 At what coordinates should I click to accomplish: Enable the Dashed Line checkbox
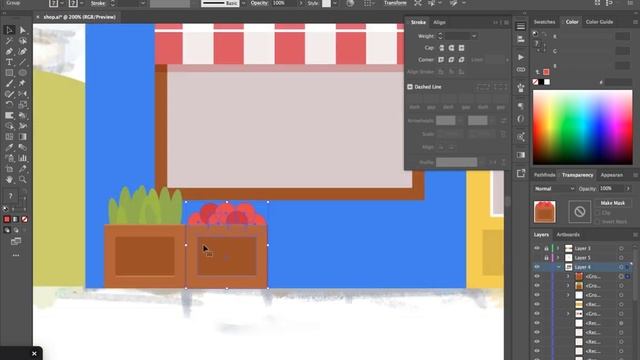click(410, 87)
